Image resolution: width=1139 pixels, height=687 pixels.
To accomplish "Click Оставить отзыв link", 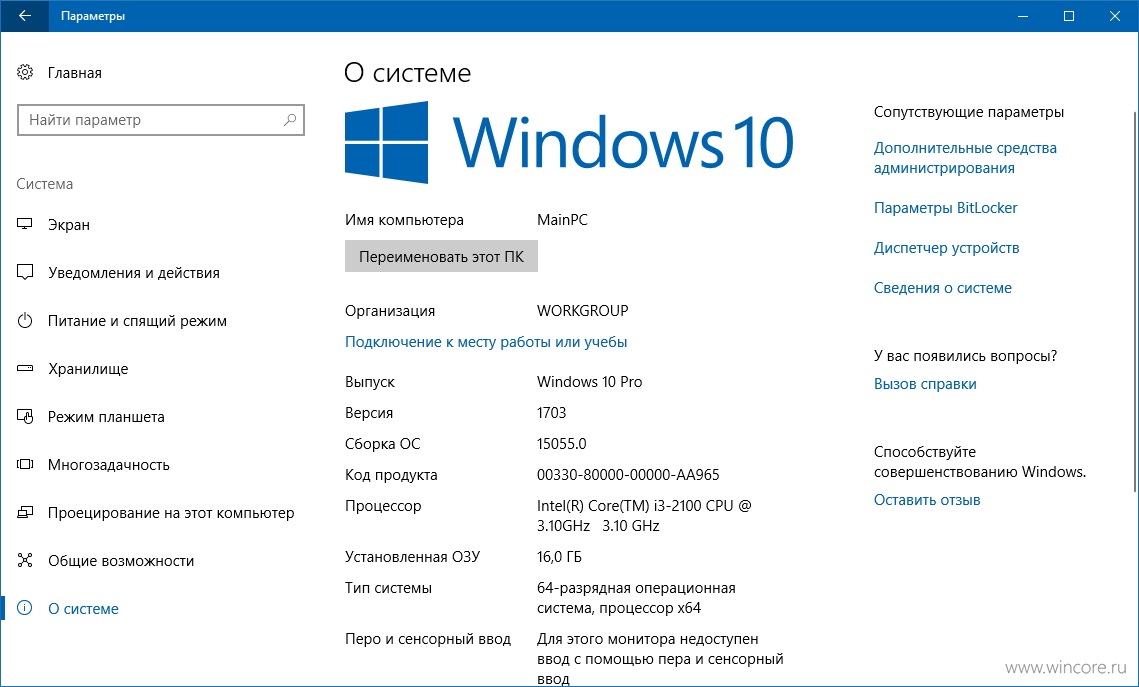I will (927, 500).
